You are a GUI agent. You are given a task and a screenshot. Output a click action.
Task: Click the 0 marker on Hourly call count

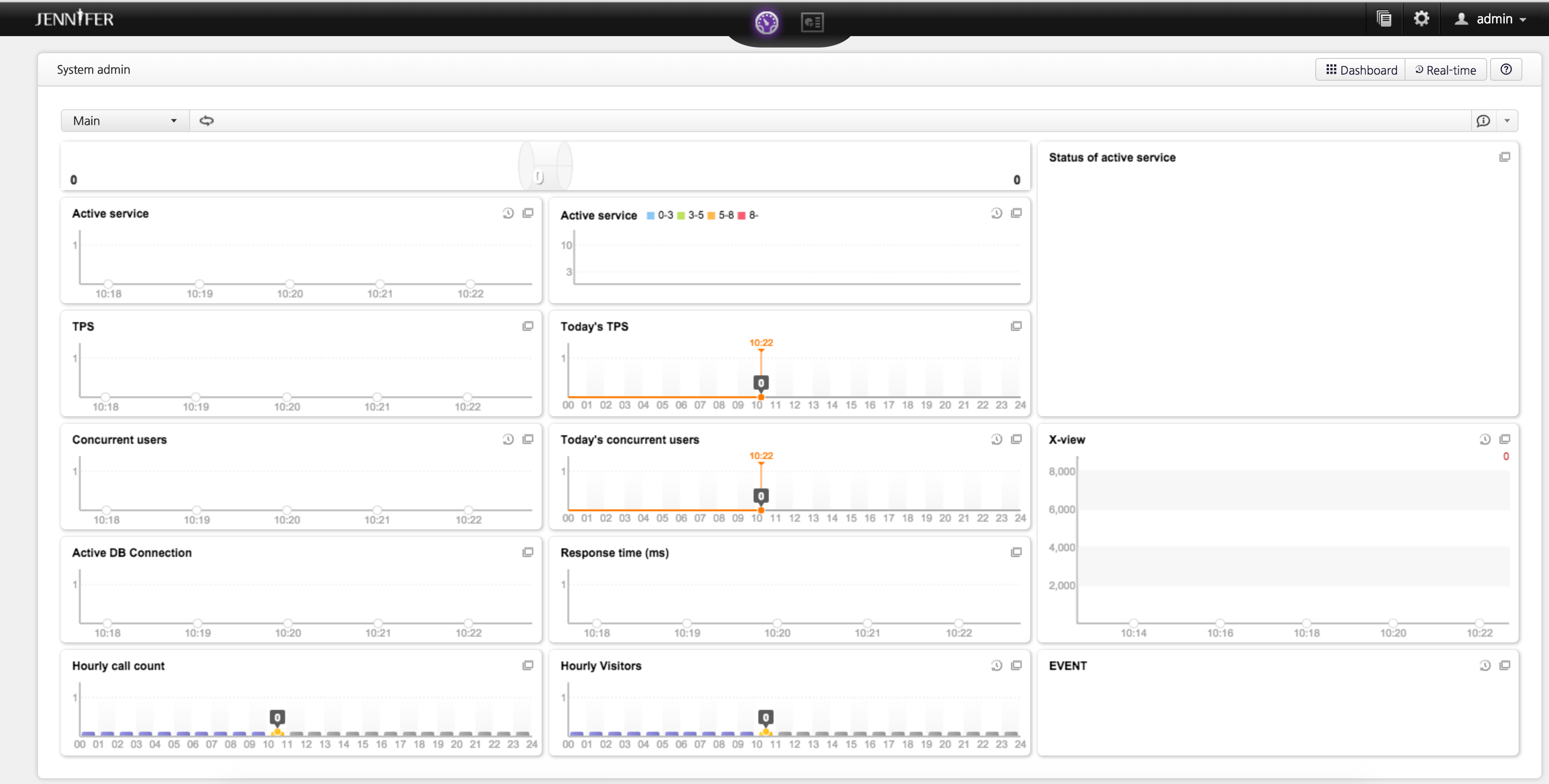(x=277, y=717)
